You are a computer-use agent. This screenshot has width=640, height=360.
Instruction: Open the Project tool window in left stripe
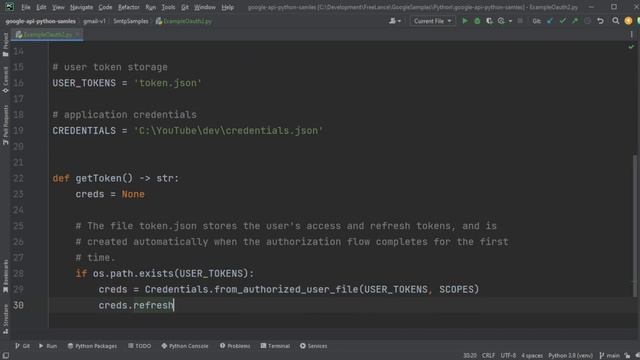click(x=5, y=44)
